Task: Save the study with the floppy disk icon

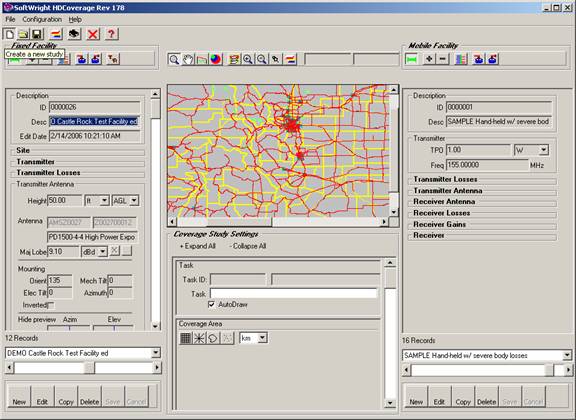Action: pyautogui.click(x=37, y=34)
